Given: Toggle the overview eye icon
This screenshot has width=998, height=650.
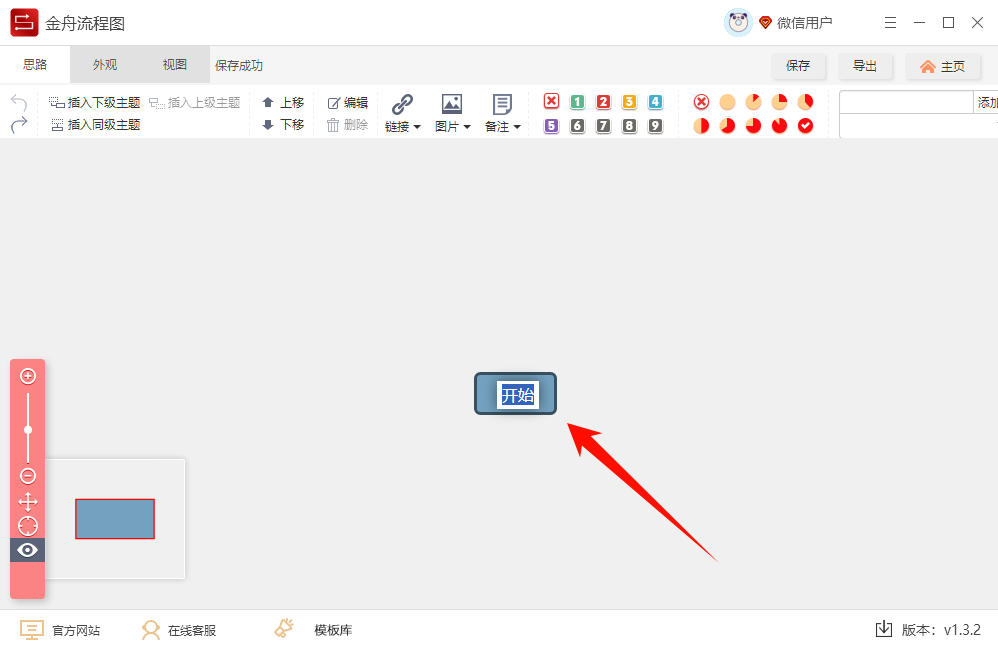Looking at the screenshot, I should click(27, 549).
